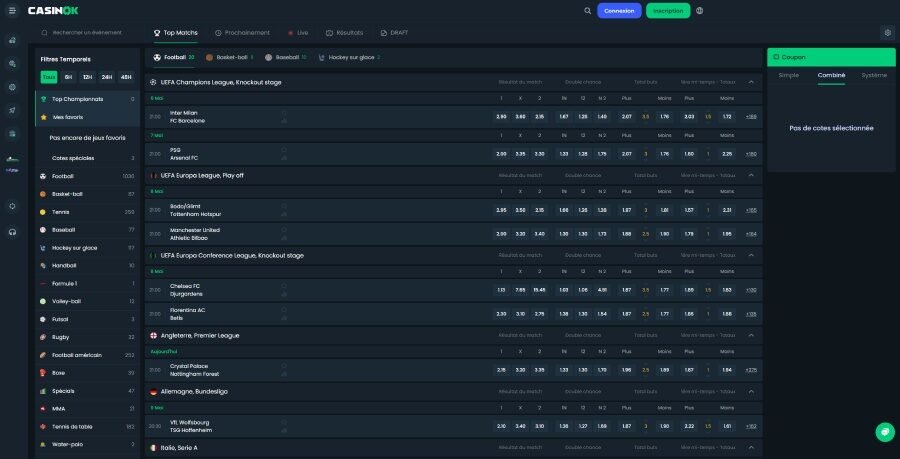Screen dimensions: 900x459
Task: Switch to the Prochainement tab
Action: coord(242,33)
